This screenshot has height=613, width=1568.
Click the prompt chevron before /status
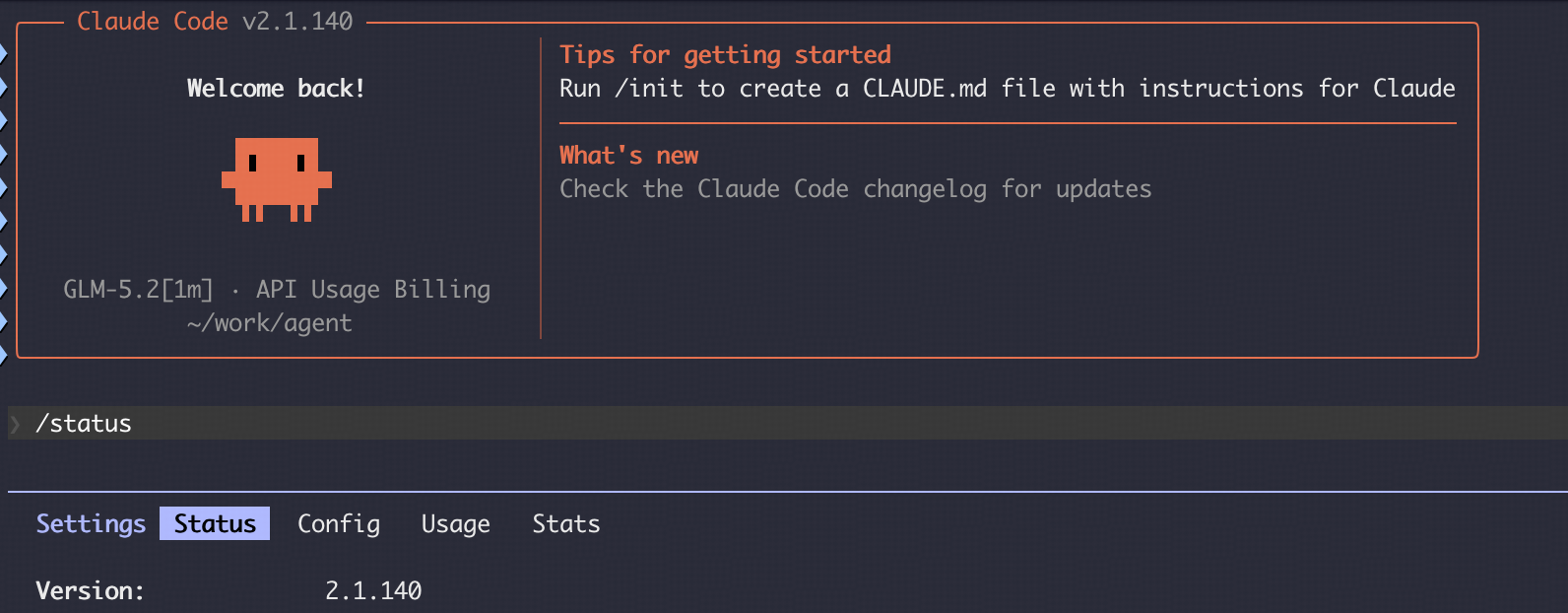pyautogui.click(x=16, y=424)
